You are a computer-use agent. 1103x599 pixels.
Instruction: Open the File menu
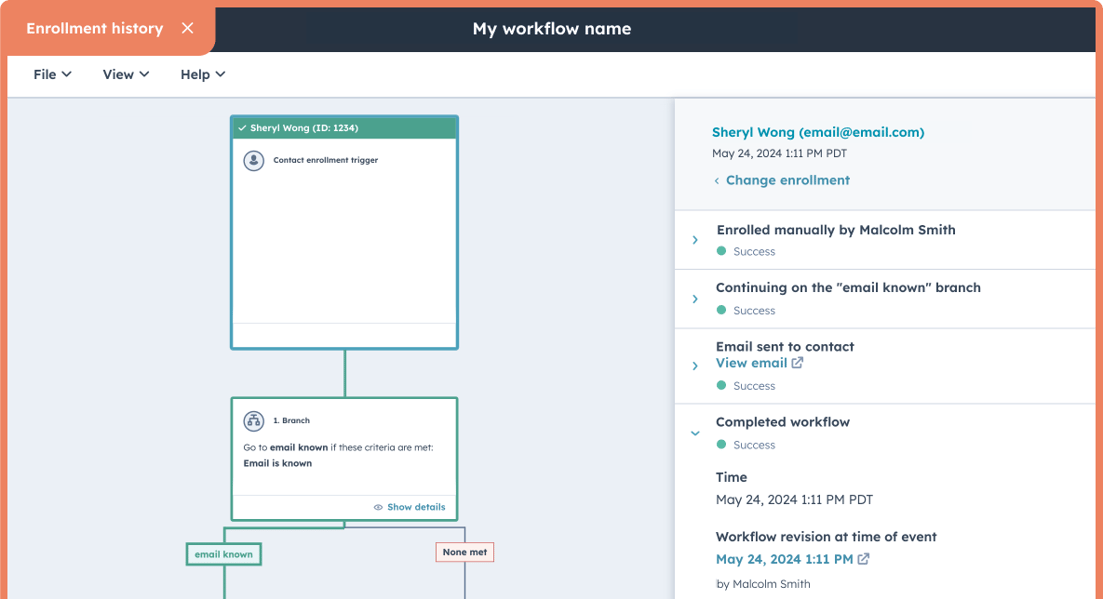pos(50,74)
